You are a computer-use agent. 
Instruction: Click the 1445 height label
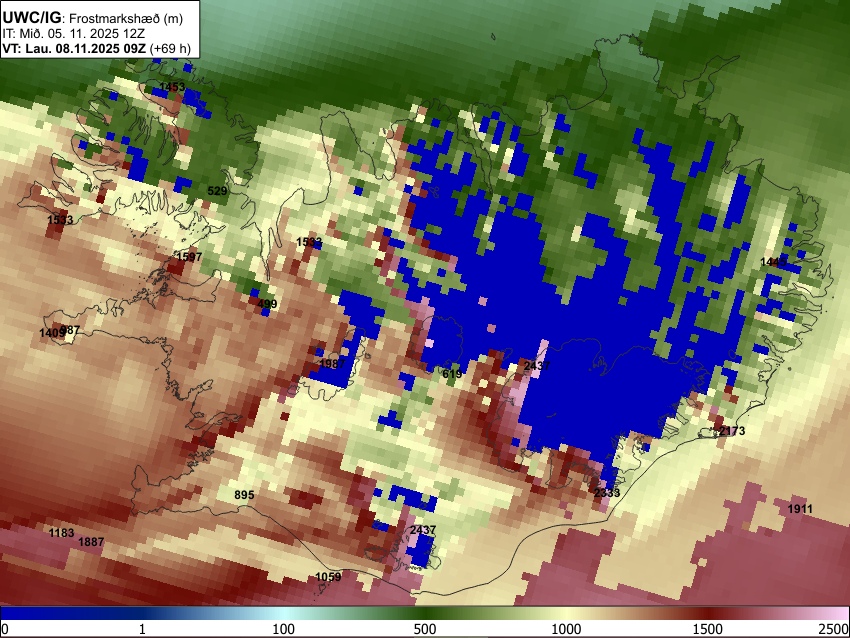tap(773, 262)
